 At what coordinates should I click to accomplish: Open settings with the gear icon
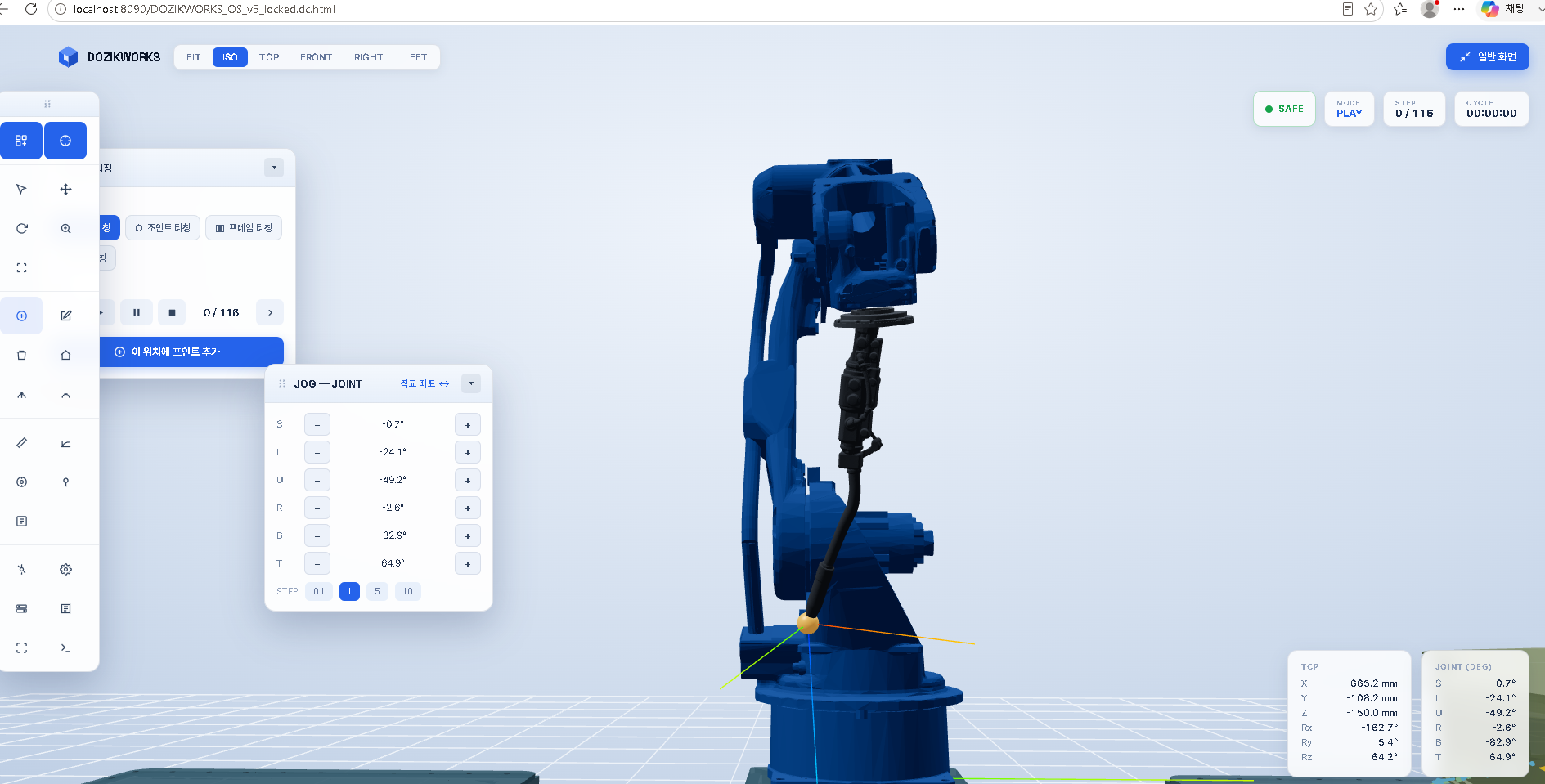pyautogui.click(x=66, y=570)
